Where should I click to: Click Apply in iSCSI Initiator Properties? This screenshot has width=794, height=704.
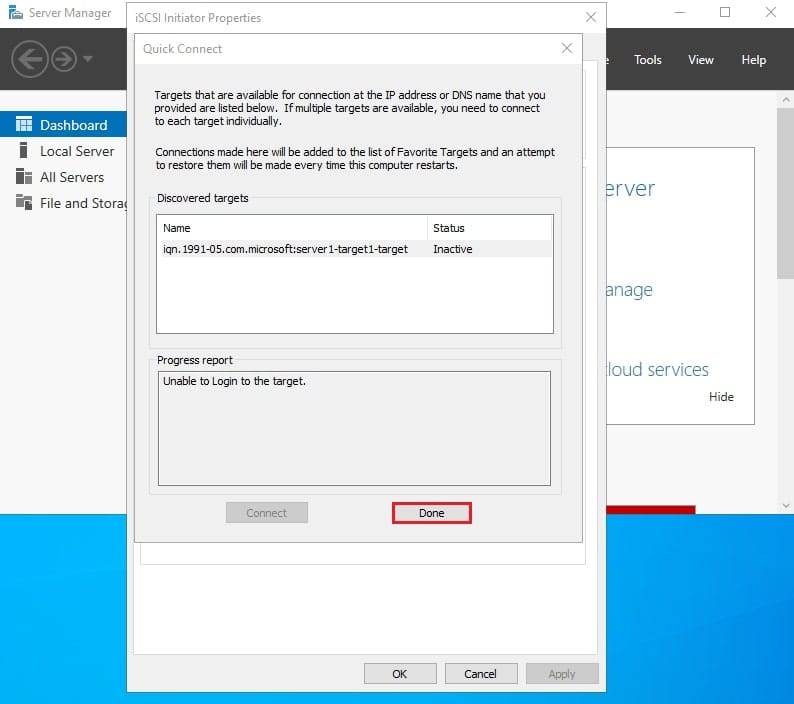click(562, 674)
